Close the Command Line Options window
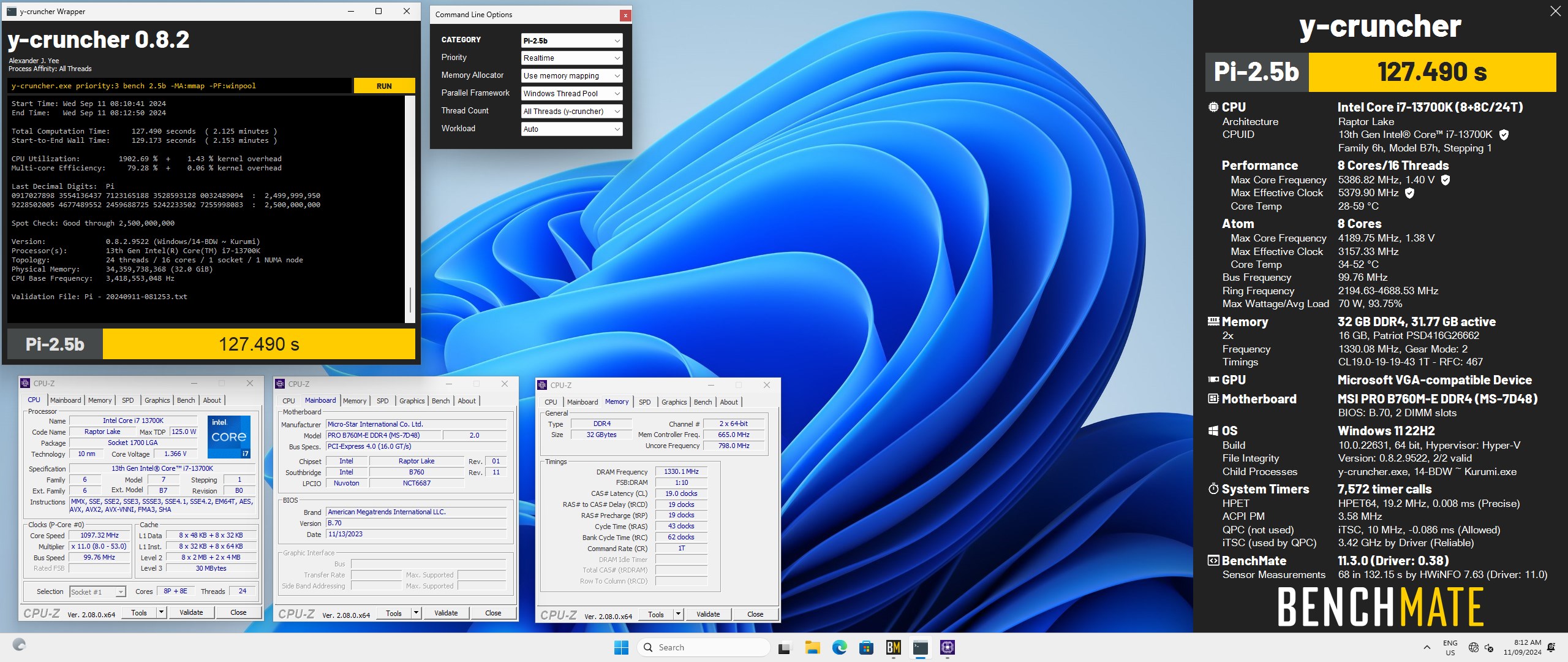The width and height of the screenshot is (1568, 662). click(625, 15)
